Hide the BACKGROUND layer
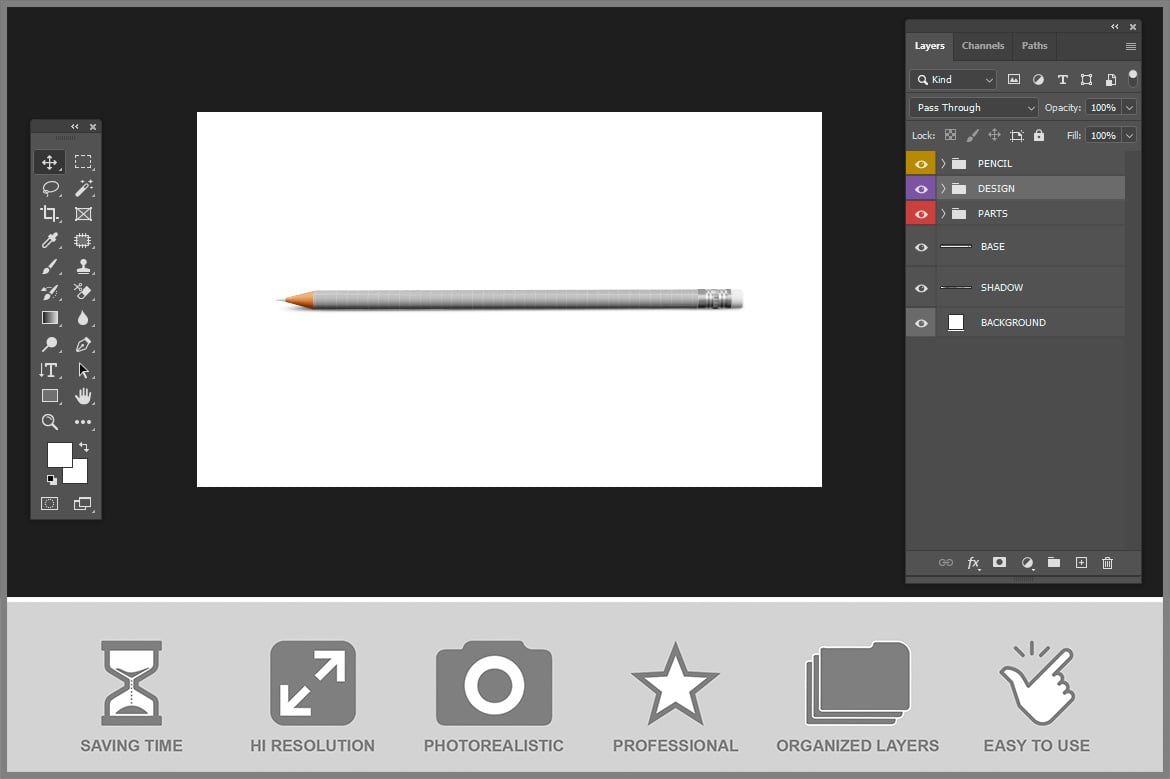 coord(921,323)
